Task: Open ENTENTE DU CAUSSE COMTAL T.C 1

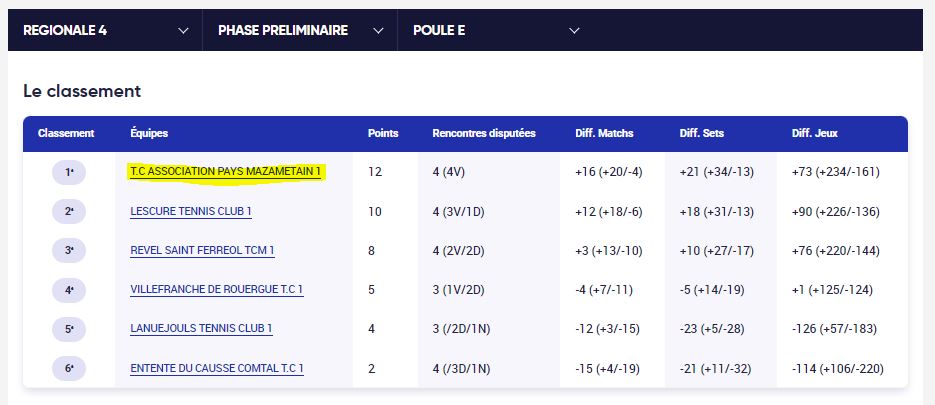Action: click(216, 369)
